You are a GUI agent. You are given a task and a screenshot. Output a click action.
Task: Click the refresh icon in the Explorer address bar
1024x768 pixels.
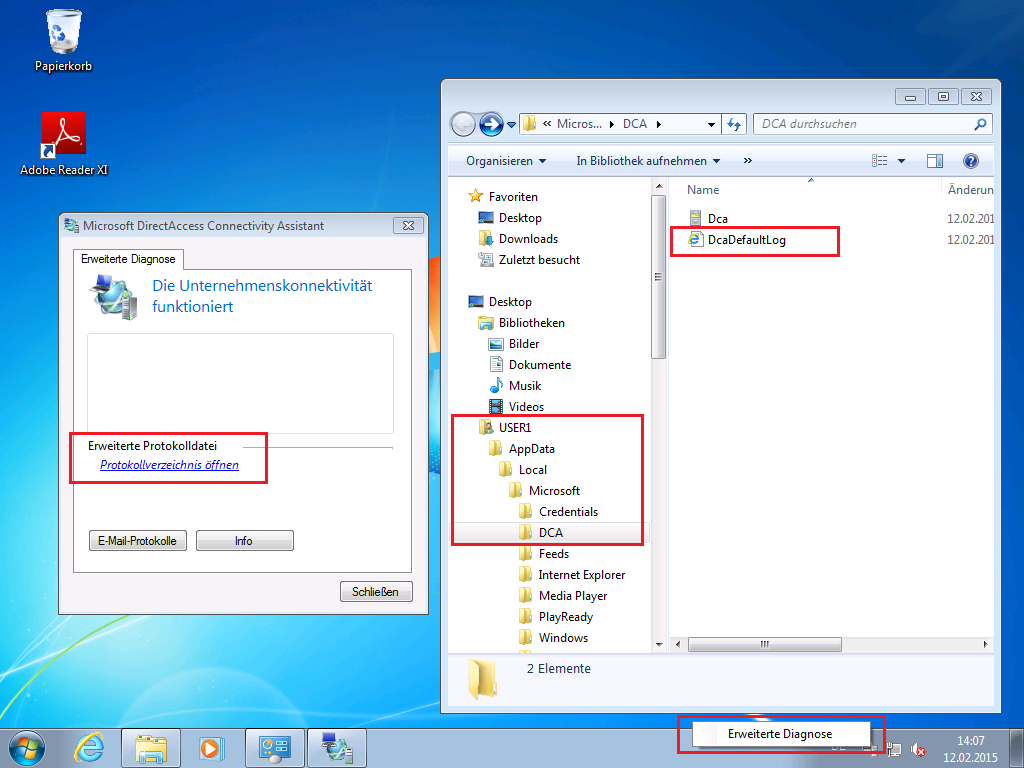coord(734,124)
